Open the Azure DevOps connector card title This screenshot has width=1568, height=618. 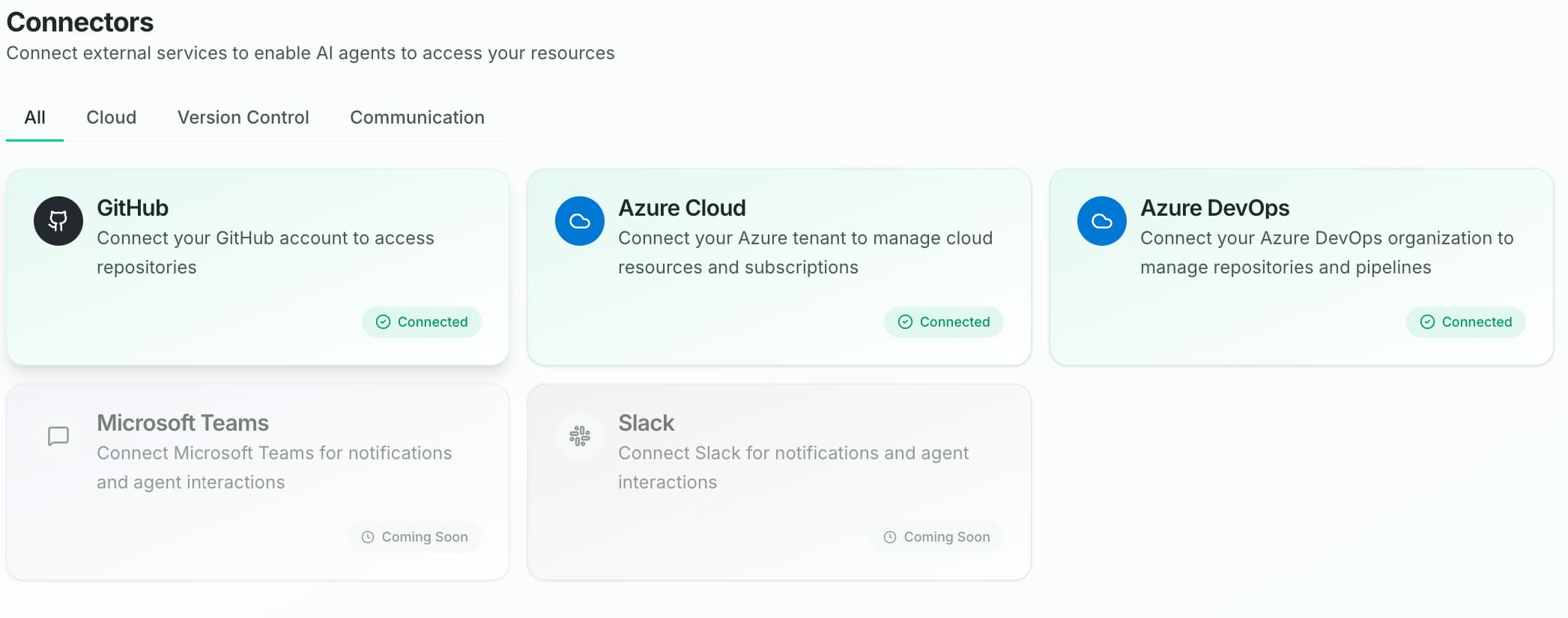click(x=1214, y=207)
